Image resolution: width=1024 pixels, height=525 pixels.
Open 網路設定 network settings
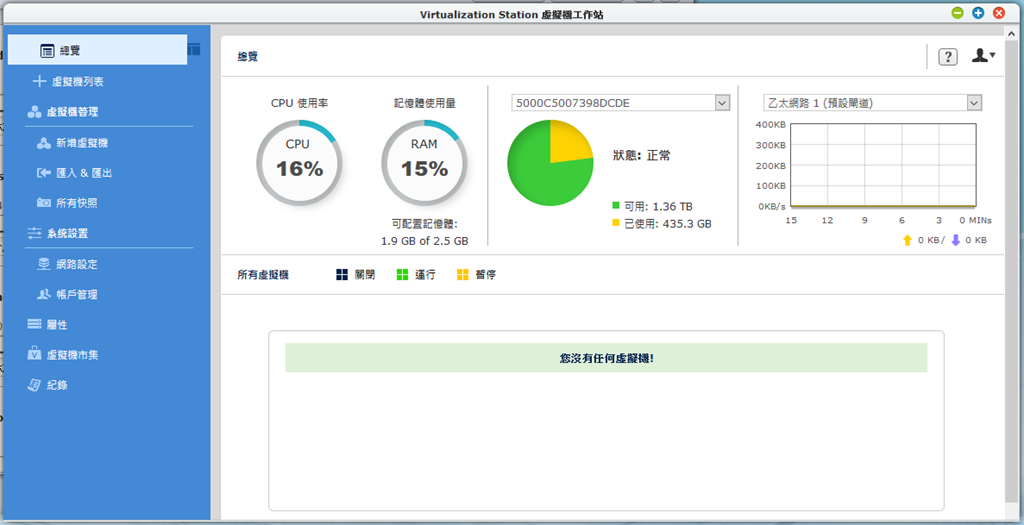77,264
